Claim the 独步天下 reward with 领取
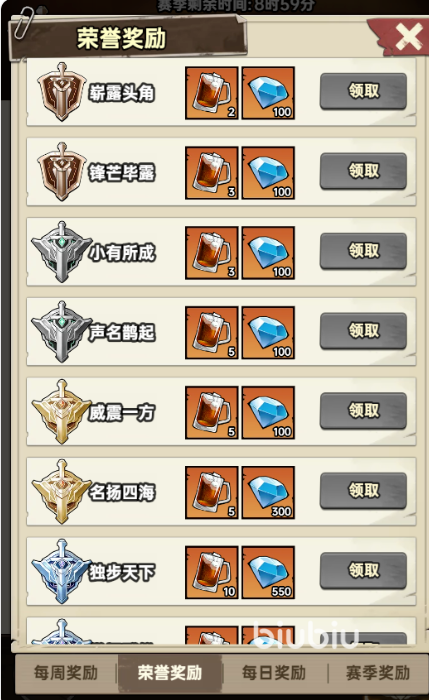Viewport: 429px width, 700px height. (363, 571)
